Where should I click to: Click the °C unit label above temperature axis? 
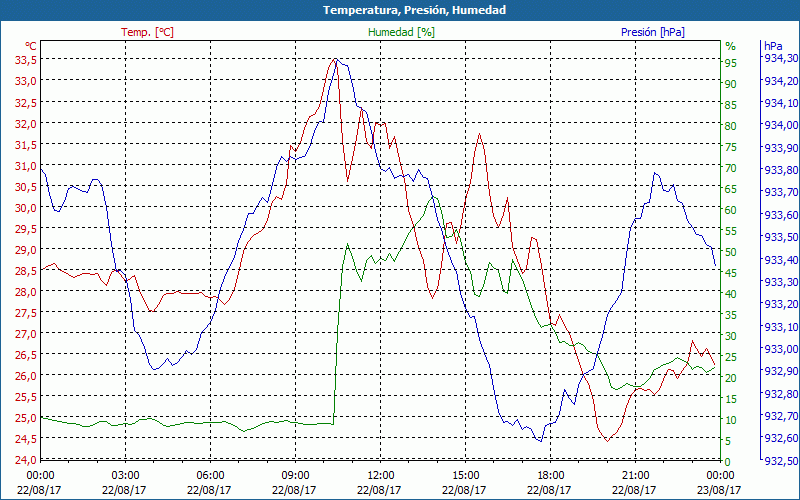click(x=31, y=46)
